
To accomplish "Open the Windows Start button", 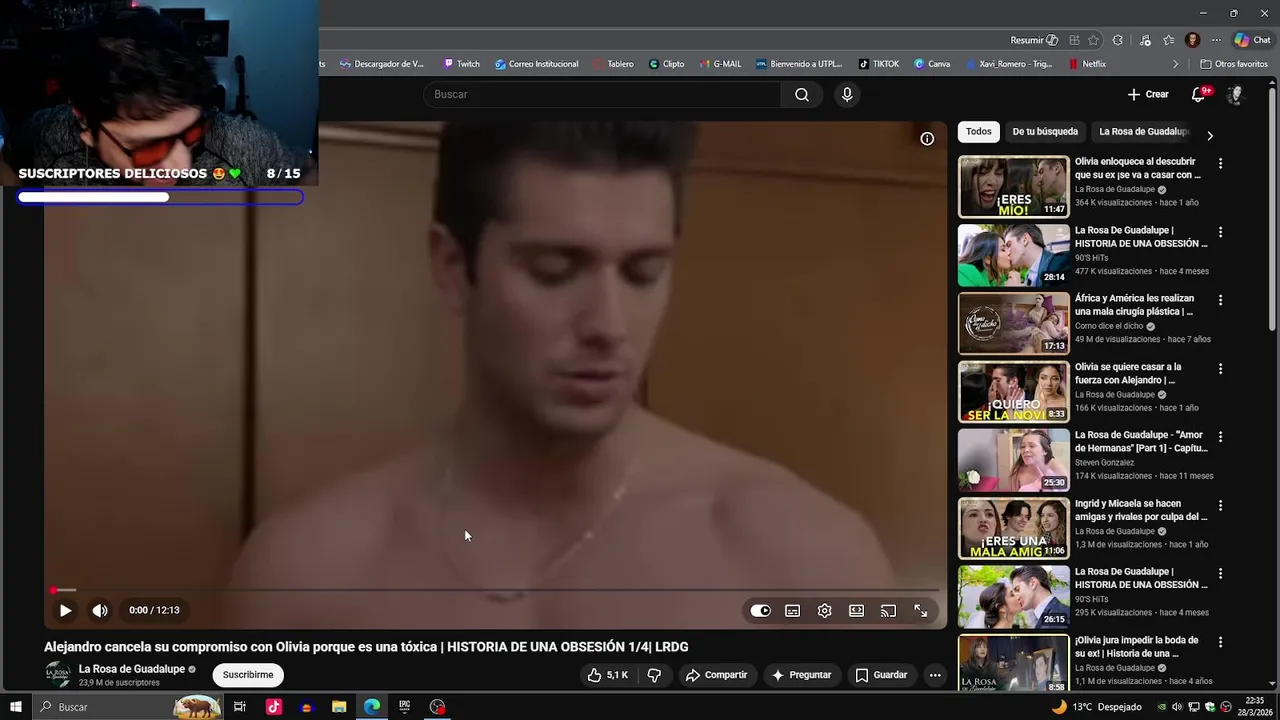I will coord(16,707).
